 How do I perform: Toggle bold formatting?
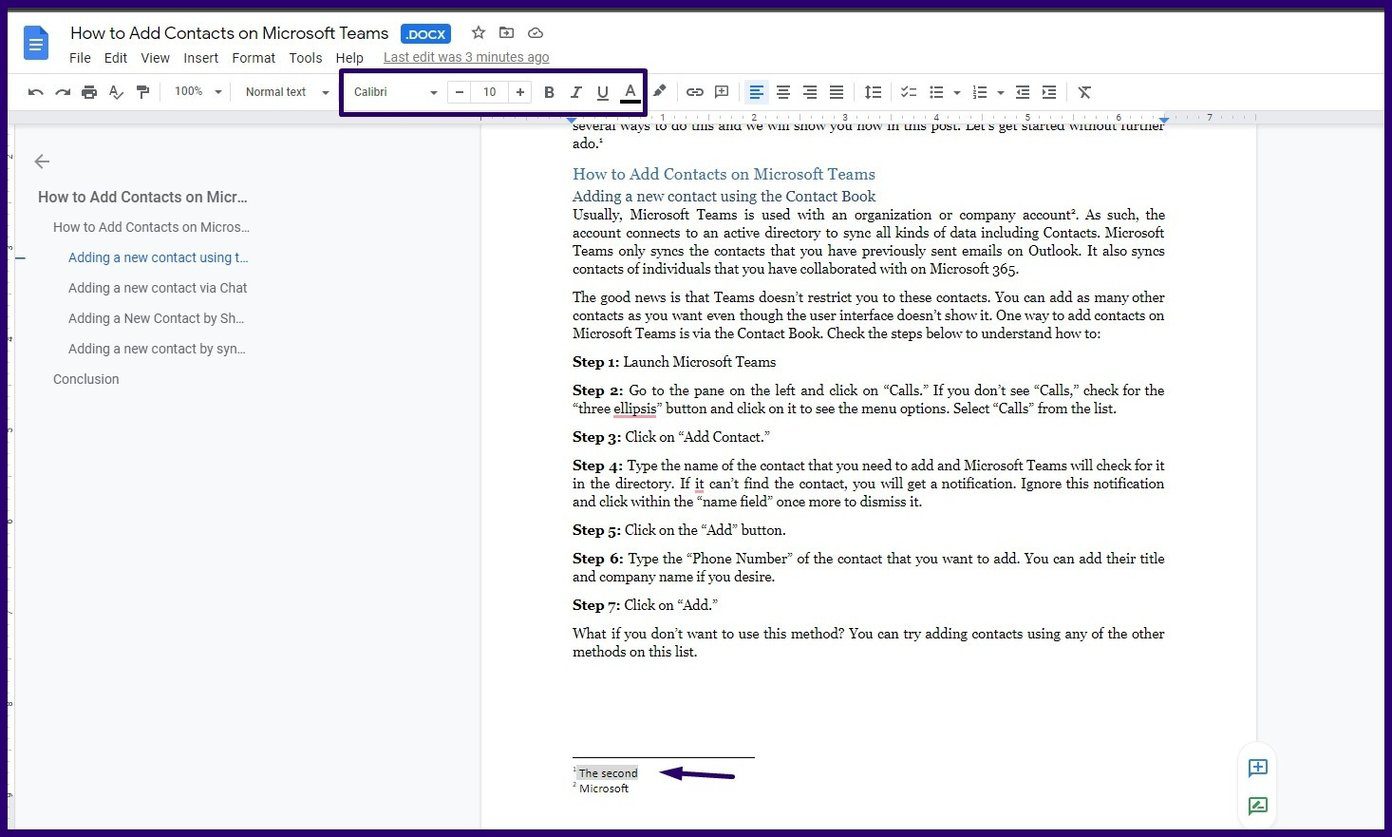click(549, 92)
